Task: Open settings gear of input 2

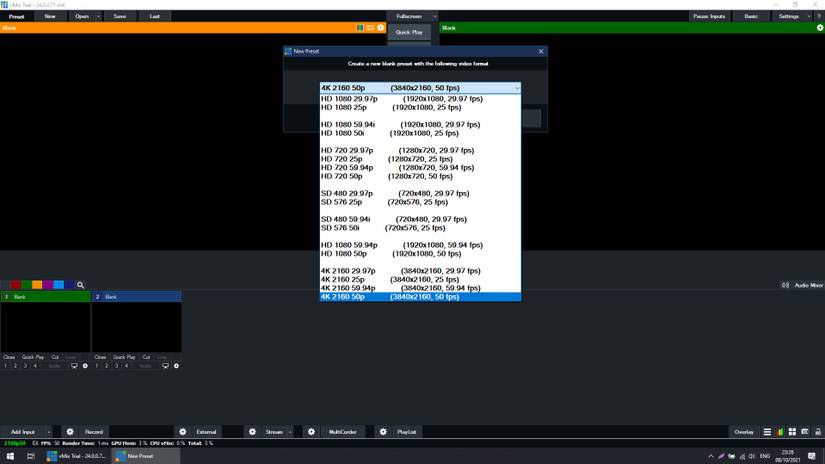Action: click(176, 366)
